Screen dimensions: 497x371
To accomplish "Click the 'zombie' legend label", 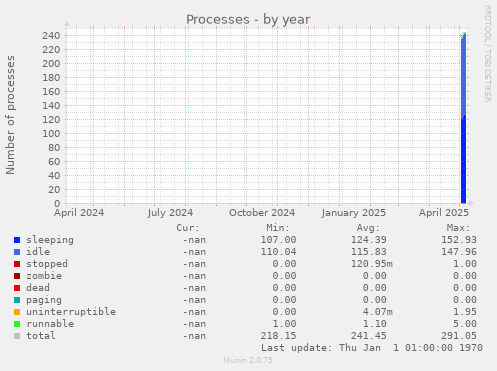I will click(x=44, y=276).
